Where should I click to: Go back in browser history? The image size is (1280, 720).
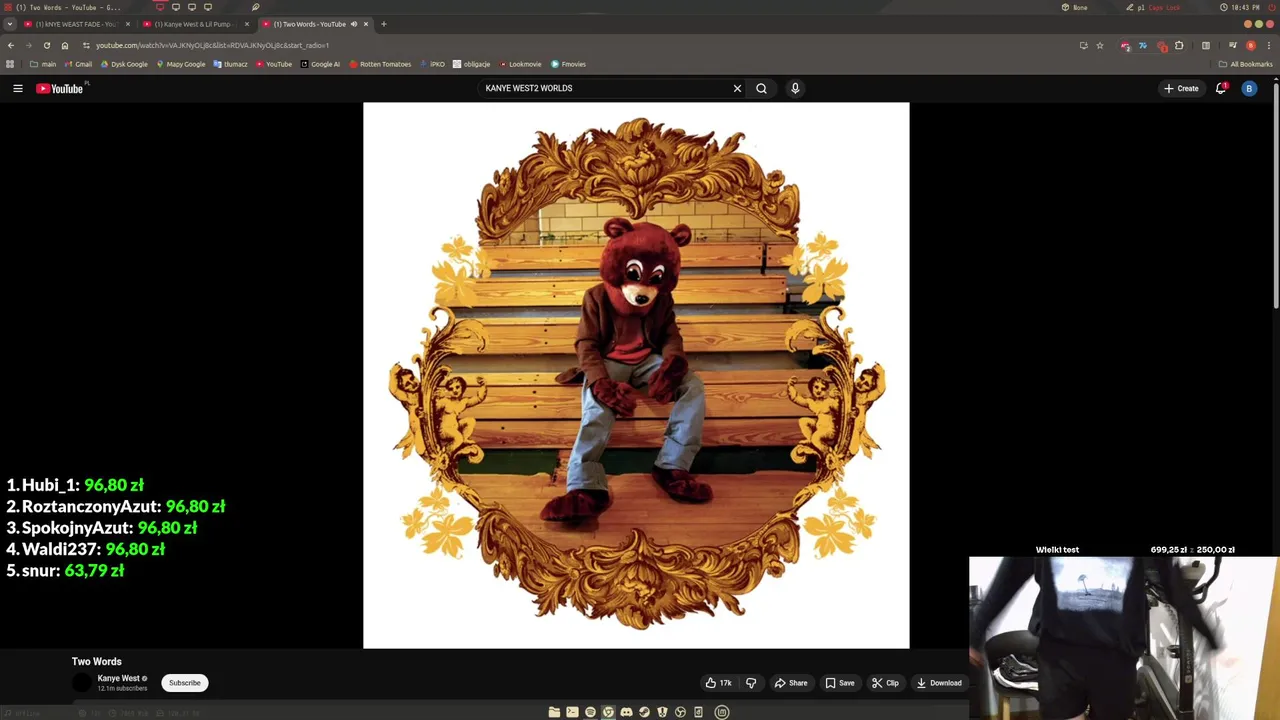(x=11, y=45)
